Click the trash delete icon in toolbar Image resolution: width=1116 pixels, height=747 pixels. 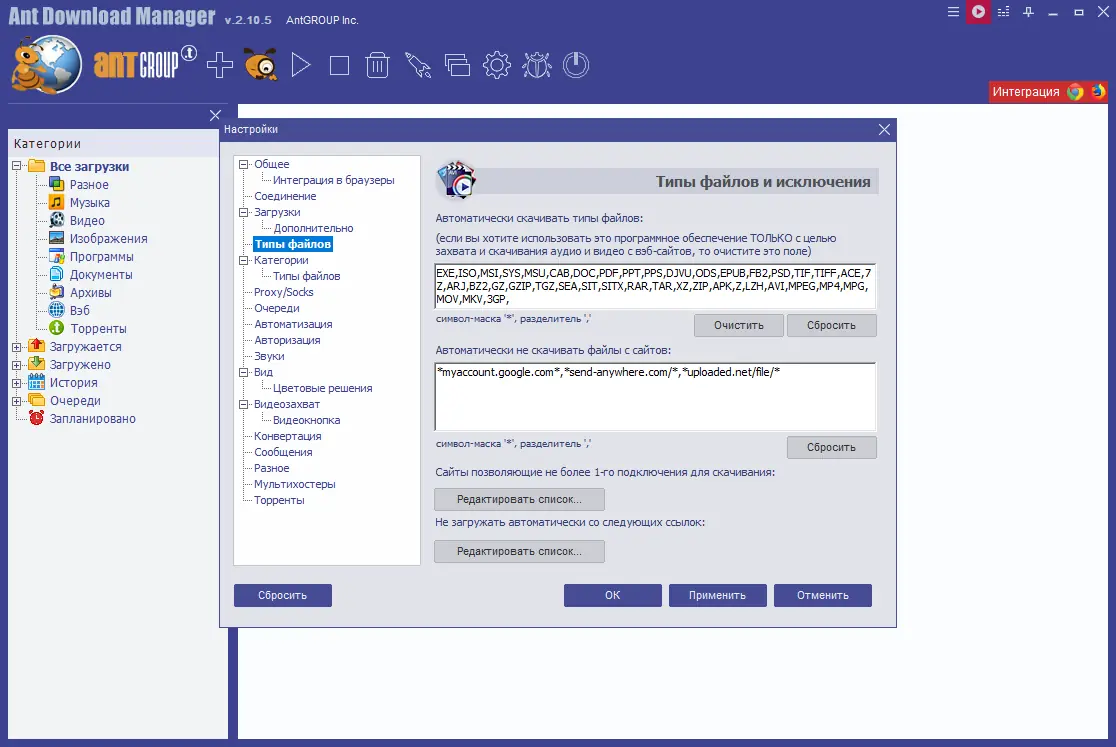pos(377,65)
